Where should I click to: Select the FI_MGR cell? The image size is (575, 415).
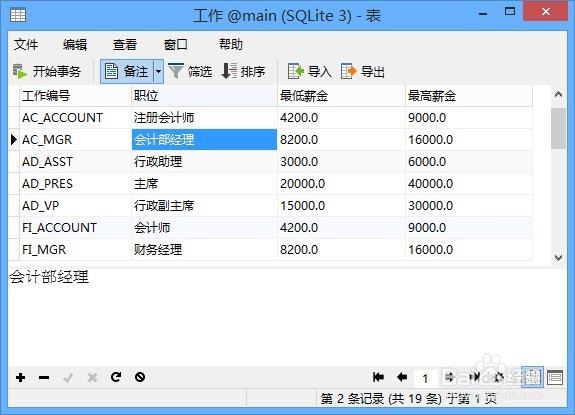coord(75,250)
